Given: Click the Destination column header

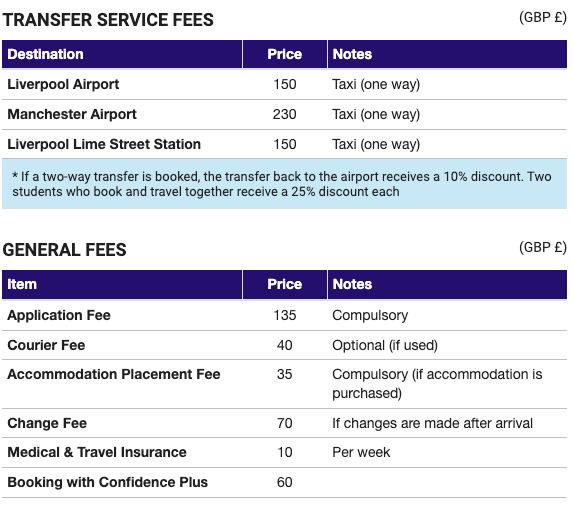Looking at the screenshot, I should coord(45,54).
